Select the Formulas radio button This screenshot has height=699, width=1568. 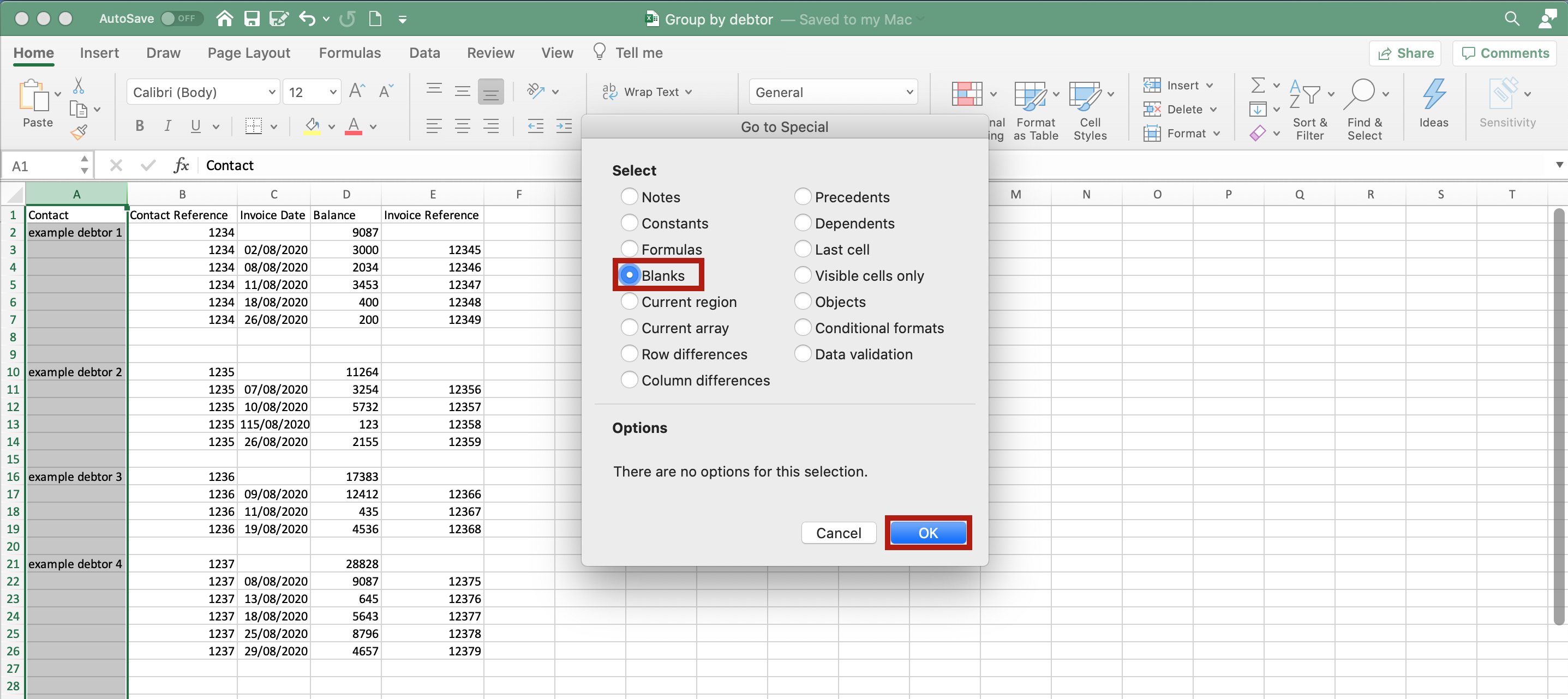[630, 249]
